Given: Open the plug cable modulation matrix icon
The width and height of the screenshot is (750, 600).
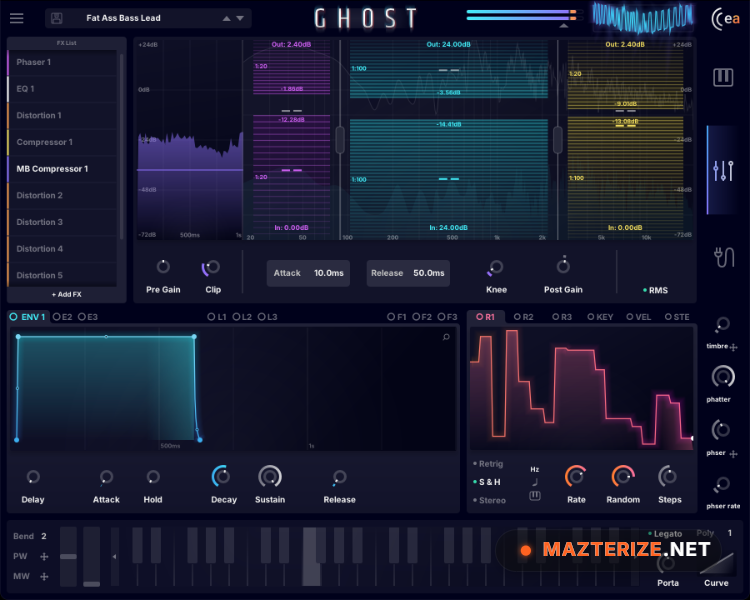Looking at the screenshot, I should (724, 257).
